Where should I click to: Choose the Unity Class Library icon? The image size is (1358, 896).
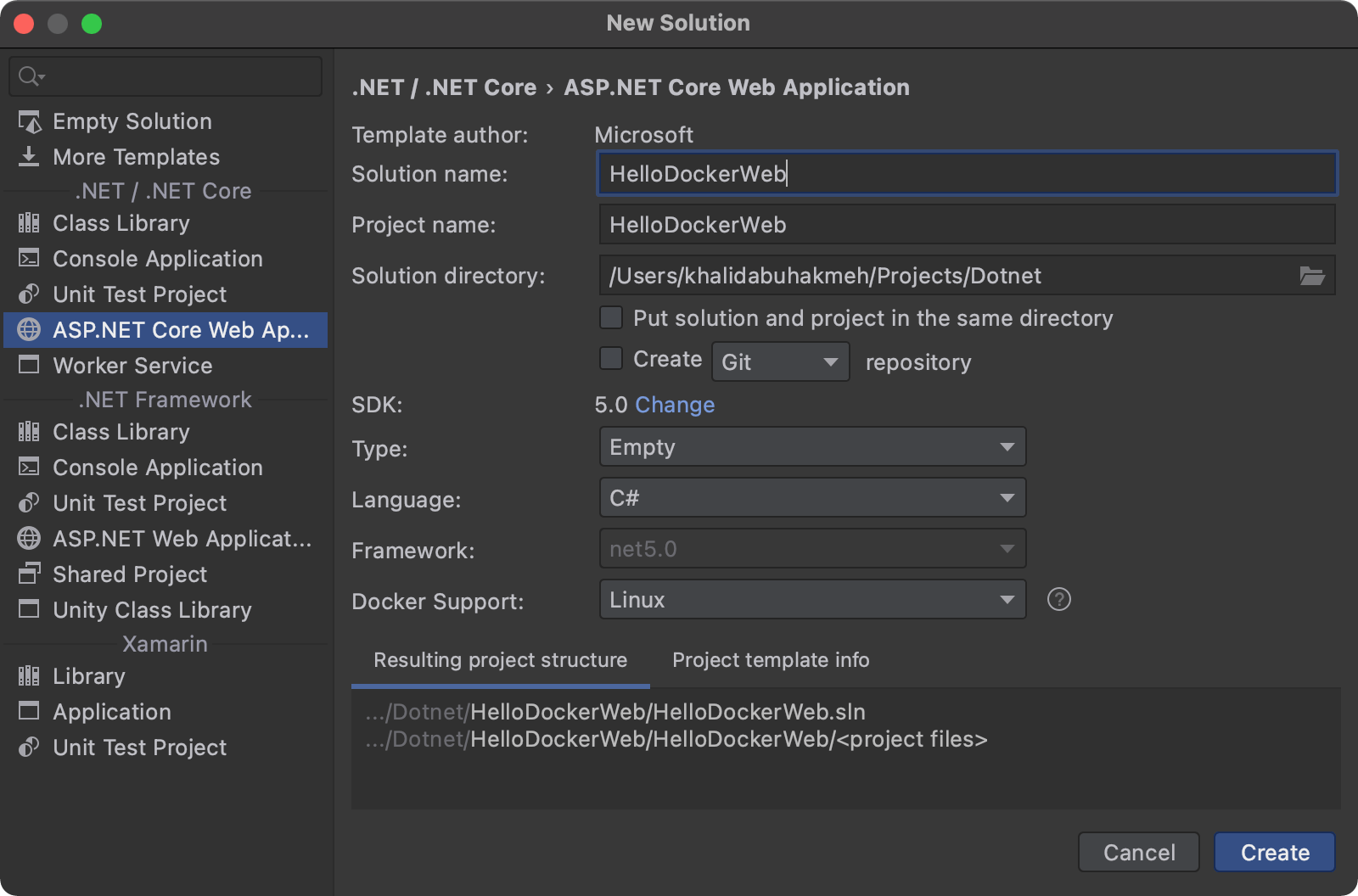30,610
